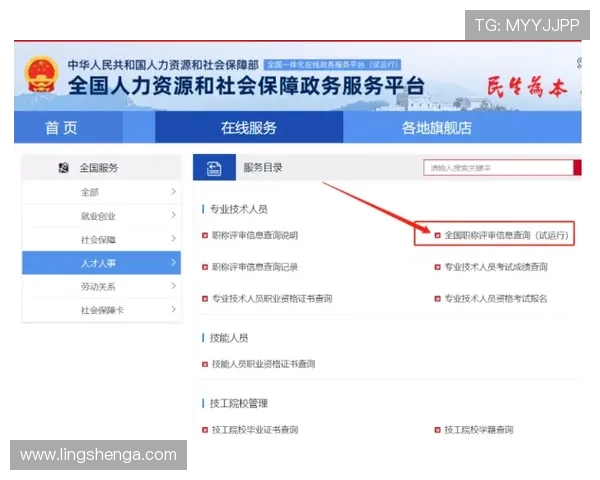Open 专业技术人员资格考试报名 link
Screen dimensions: 600x480
[496, 299]
